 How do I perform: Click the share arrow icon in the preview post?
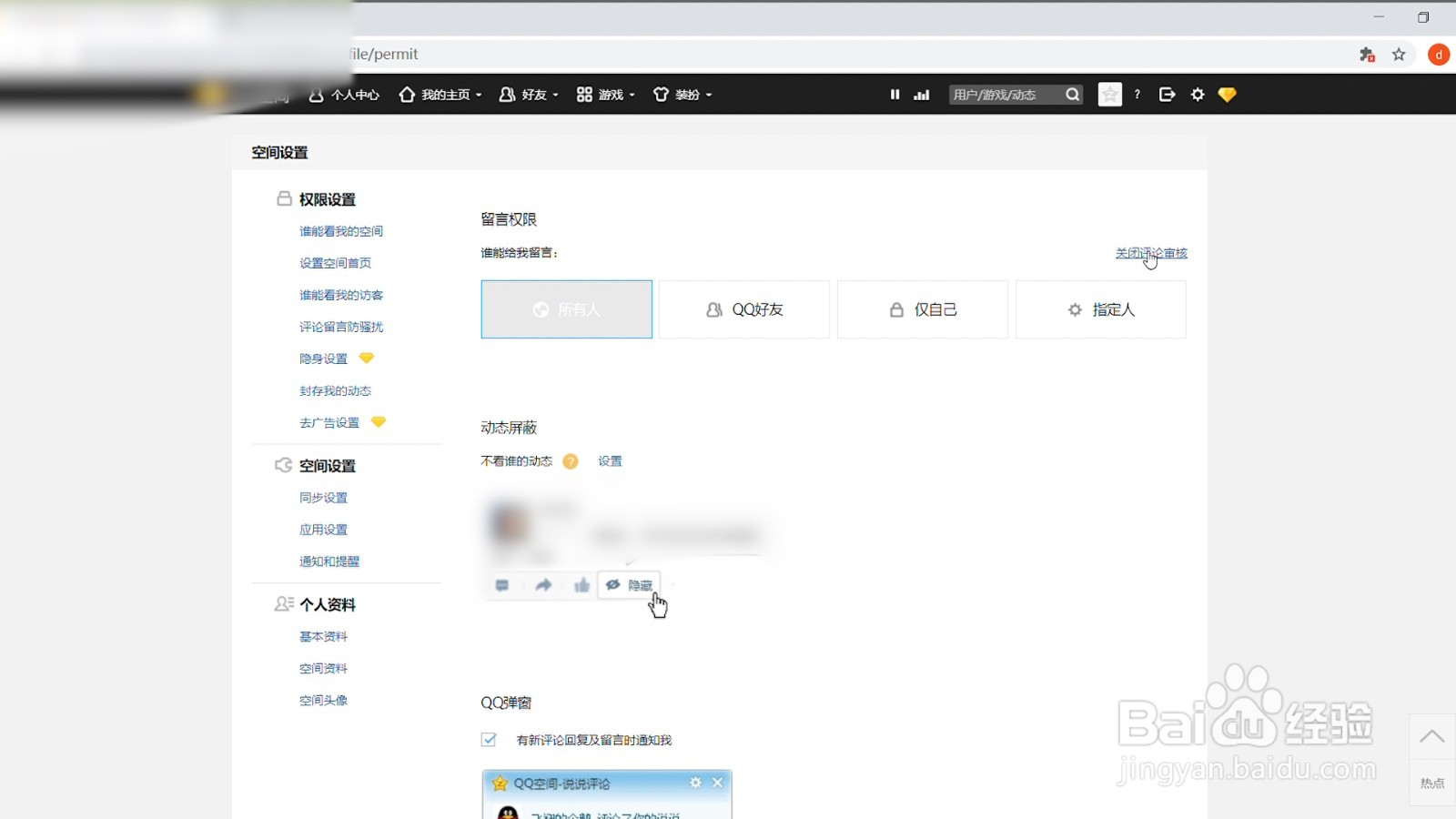[543, 585]
